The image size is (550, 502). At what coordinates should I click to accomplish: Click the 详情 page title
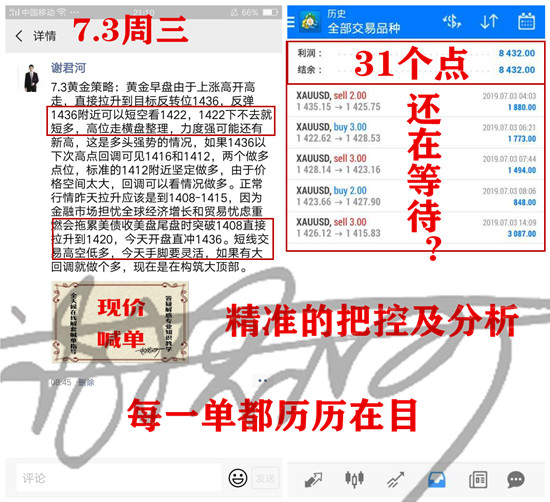click(45, 36)
